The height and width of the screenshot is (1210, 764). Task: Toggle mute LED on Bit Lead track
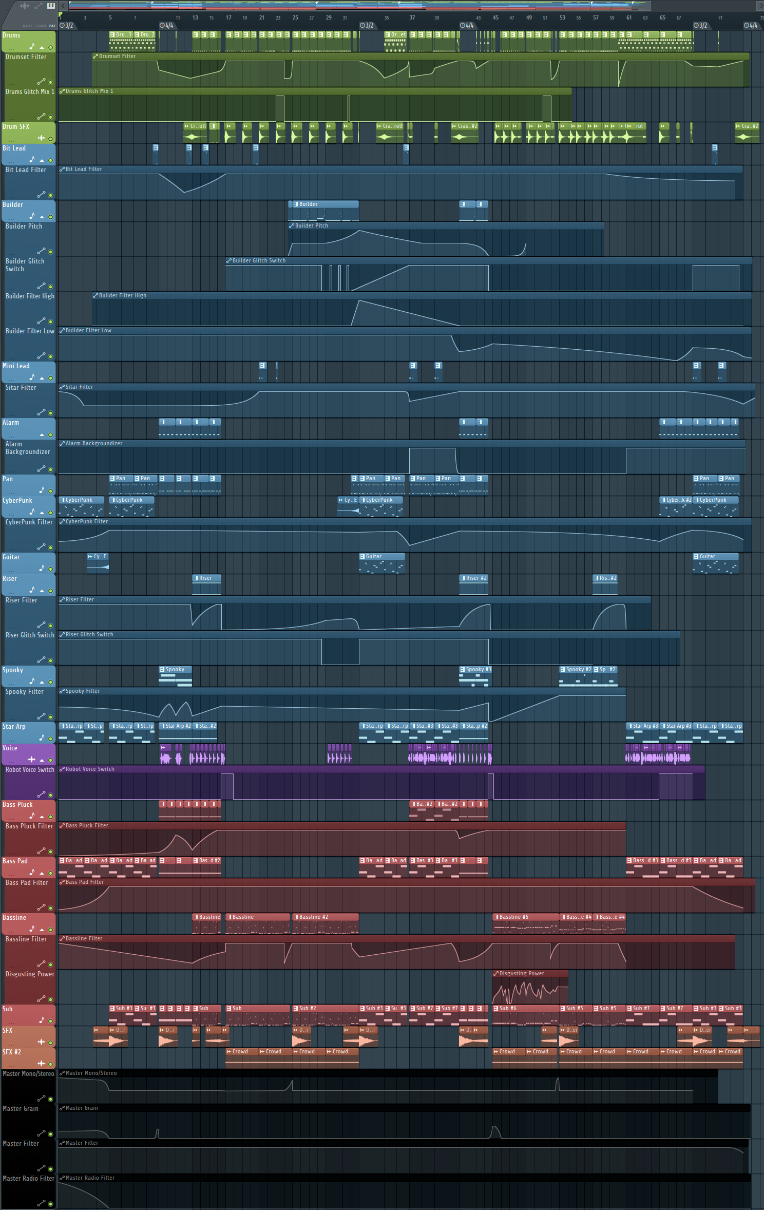point(50,160)
